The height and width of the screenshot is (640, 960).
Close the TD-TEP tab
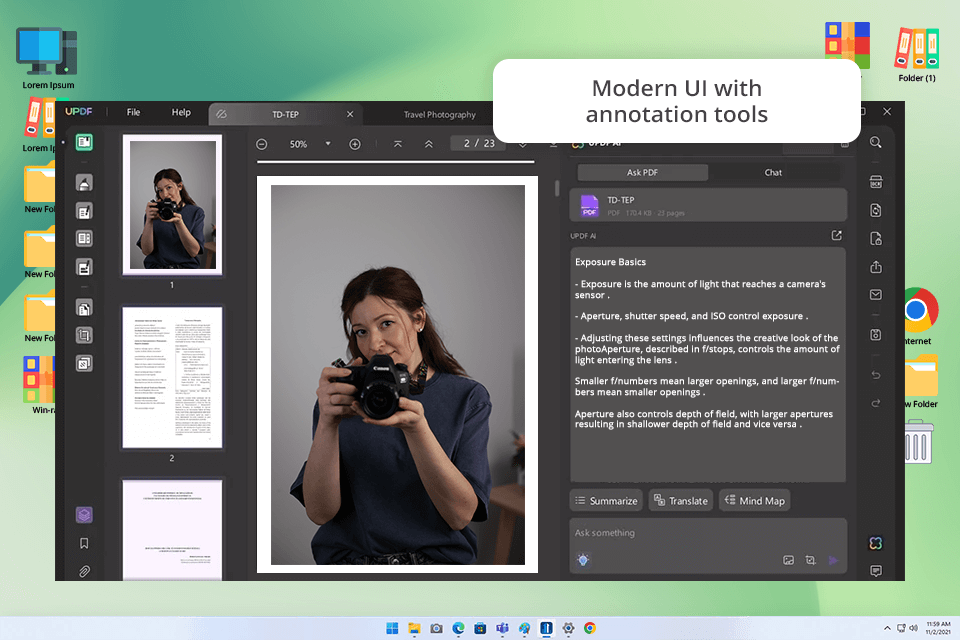350,115
